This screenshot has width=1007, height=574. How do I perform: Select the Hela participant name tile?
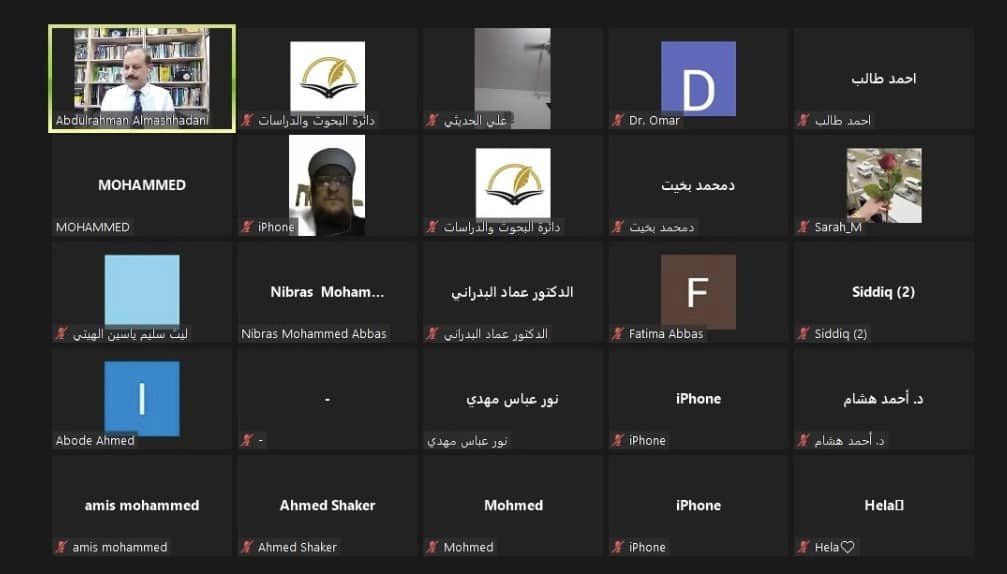pyautogui.click(x=884, y=505)
